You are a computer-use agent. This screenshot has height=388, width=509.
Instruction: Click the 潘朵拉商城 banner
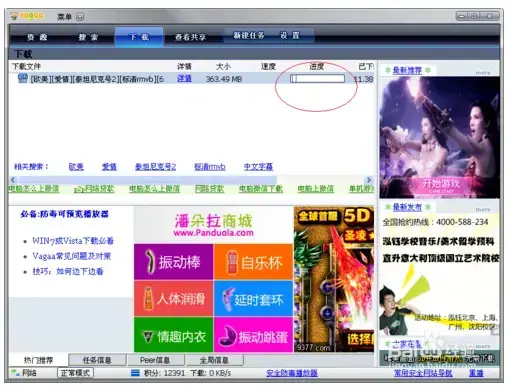tap(213, 225)
